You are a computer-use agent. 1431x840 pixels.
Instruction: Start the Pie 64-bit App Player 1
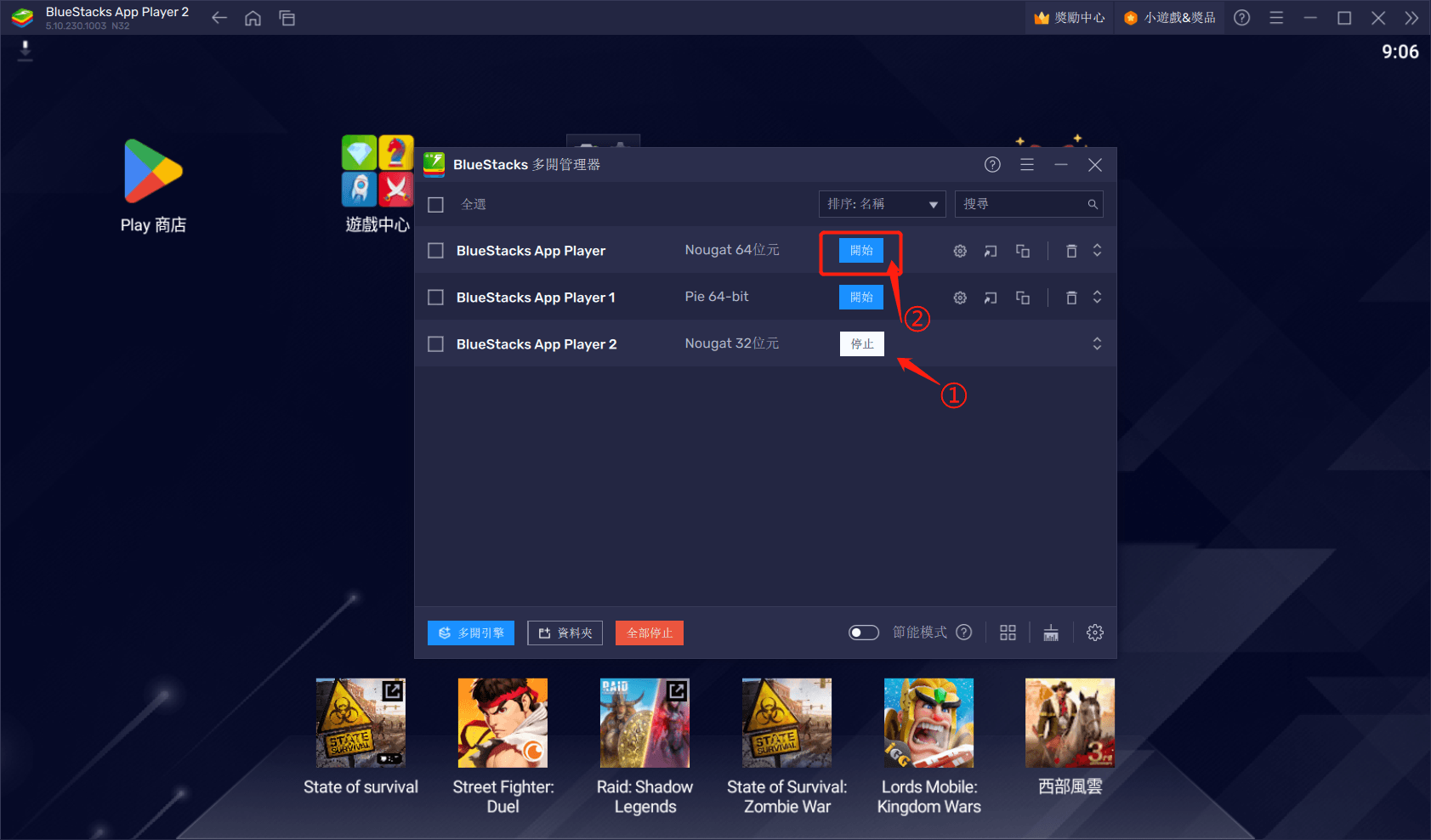click(x=861, y=298)
